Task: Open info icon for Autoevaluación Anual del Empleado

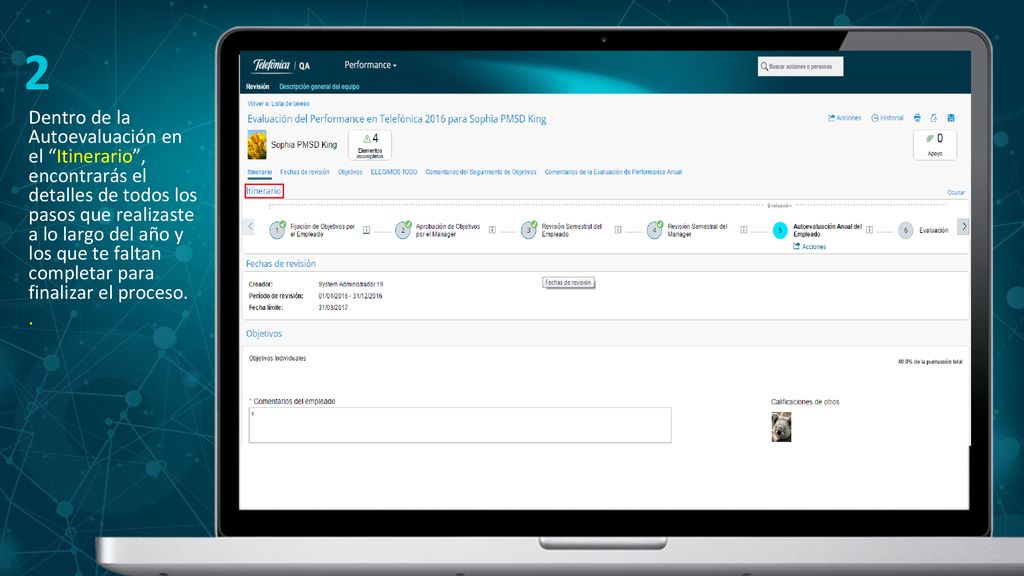Action: click(869, 230)
